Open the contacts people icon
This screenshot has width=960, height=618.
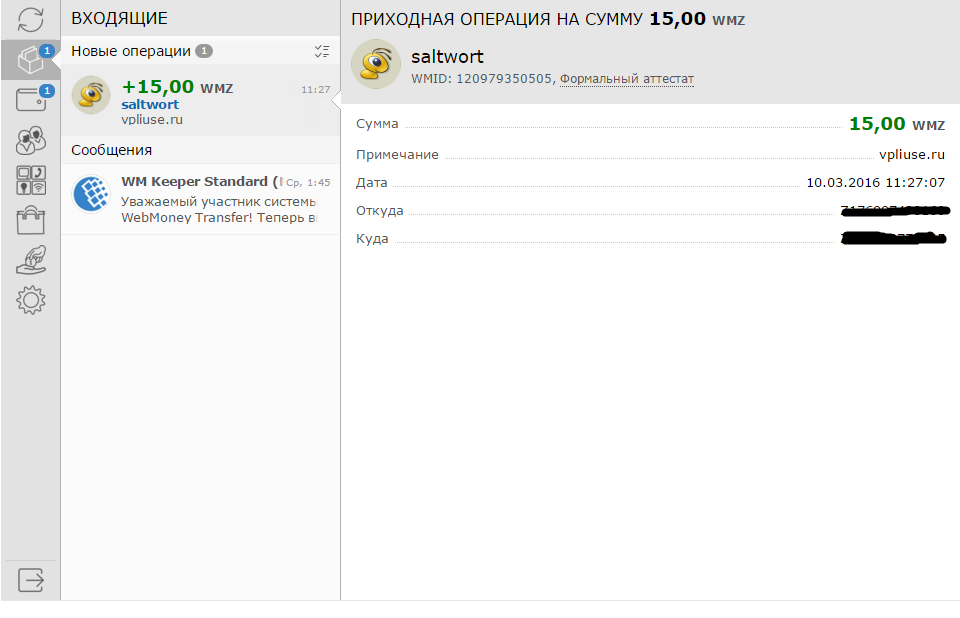pos(31,140)
